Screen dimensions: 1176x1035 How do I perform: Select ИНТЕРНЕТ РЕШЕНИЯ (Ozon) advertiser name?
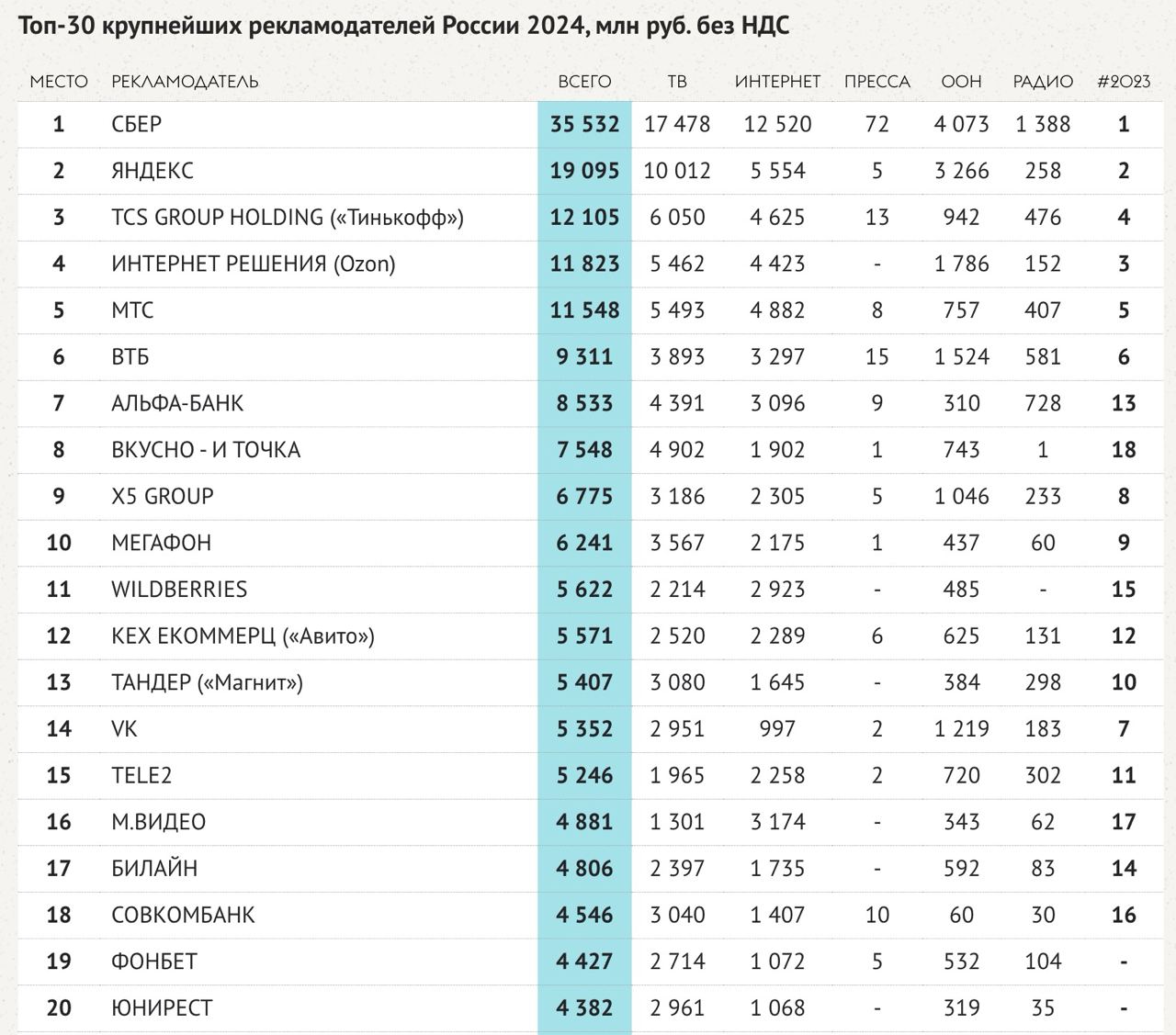(x=254, y=264)
